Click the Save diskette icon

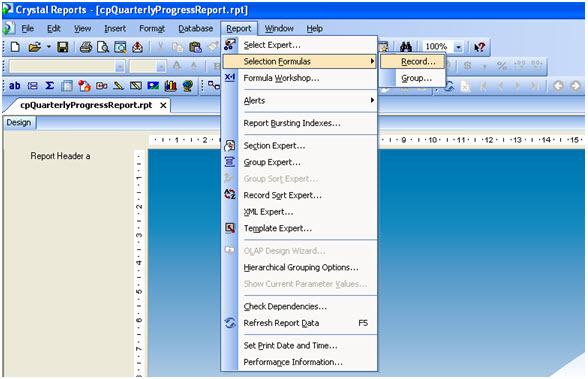pos(62,47)
